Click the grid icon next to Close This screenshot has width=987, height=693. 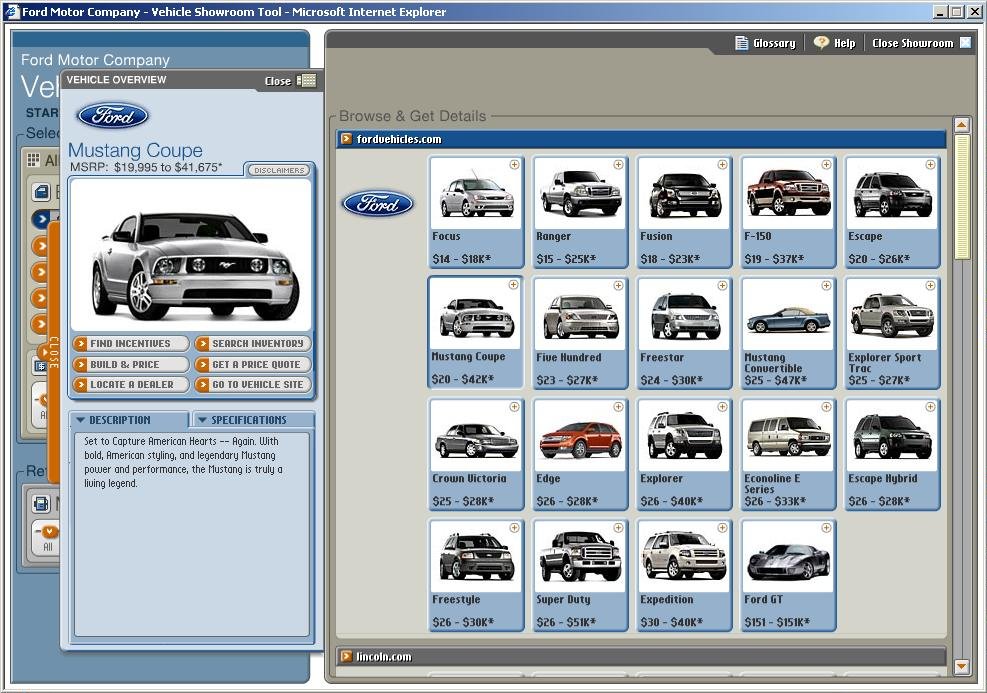click(307, 81)
